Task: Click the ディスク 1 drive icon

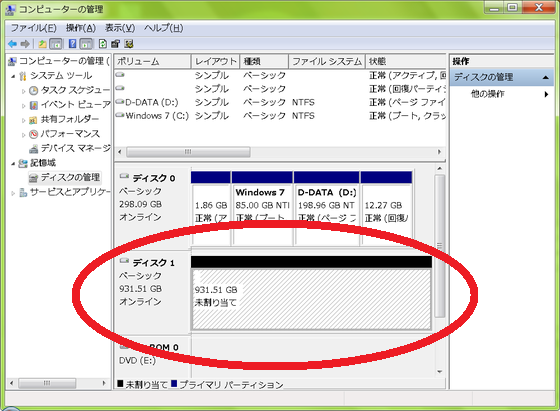Action: (124, 261)
